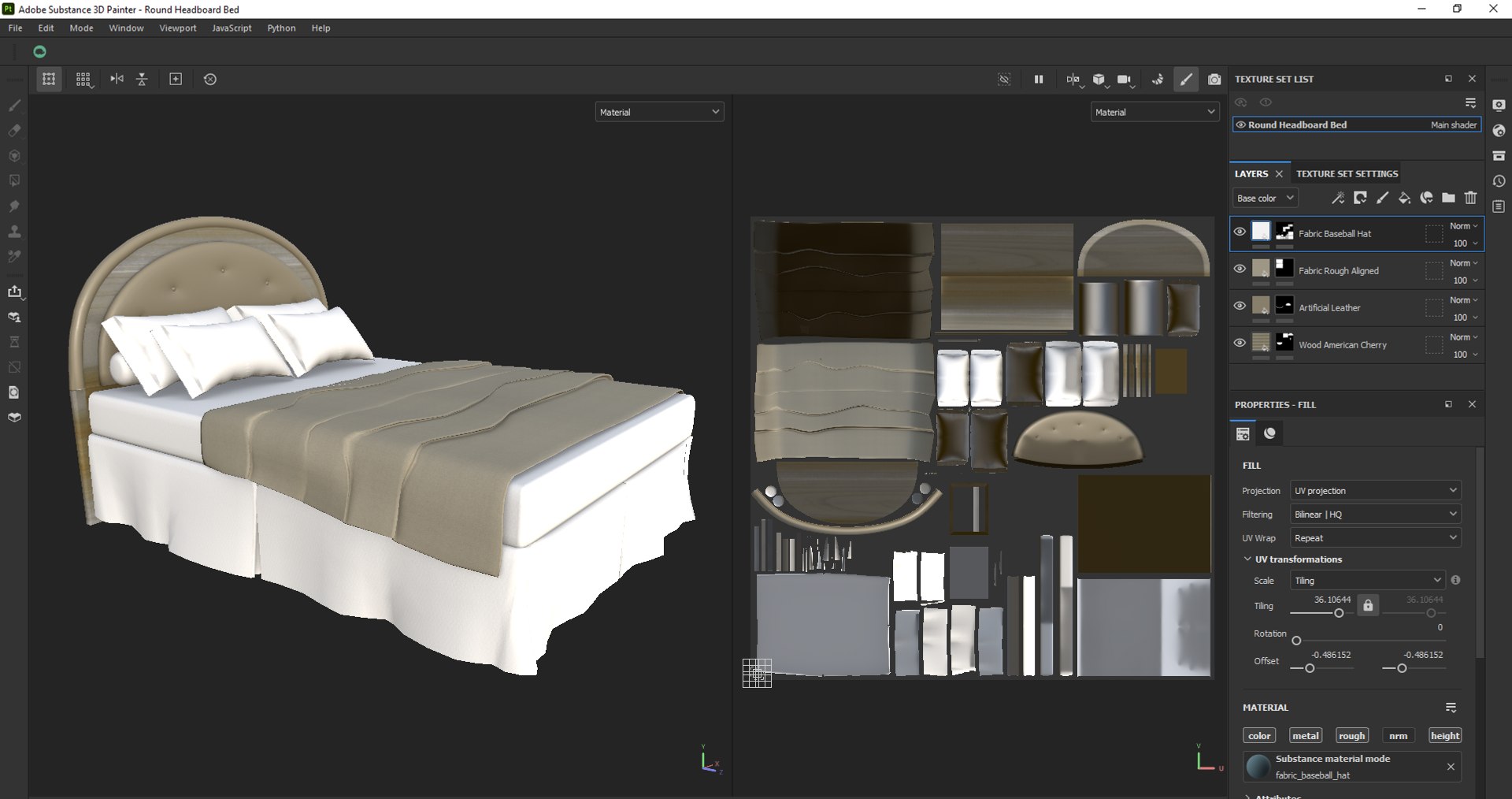
Task: Open the UV Wrap Repeat dropdown
Action: [x=1375, y=537]
